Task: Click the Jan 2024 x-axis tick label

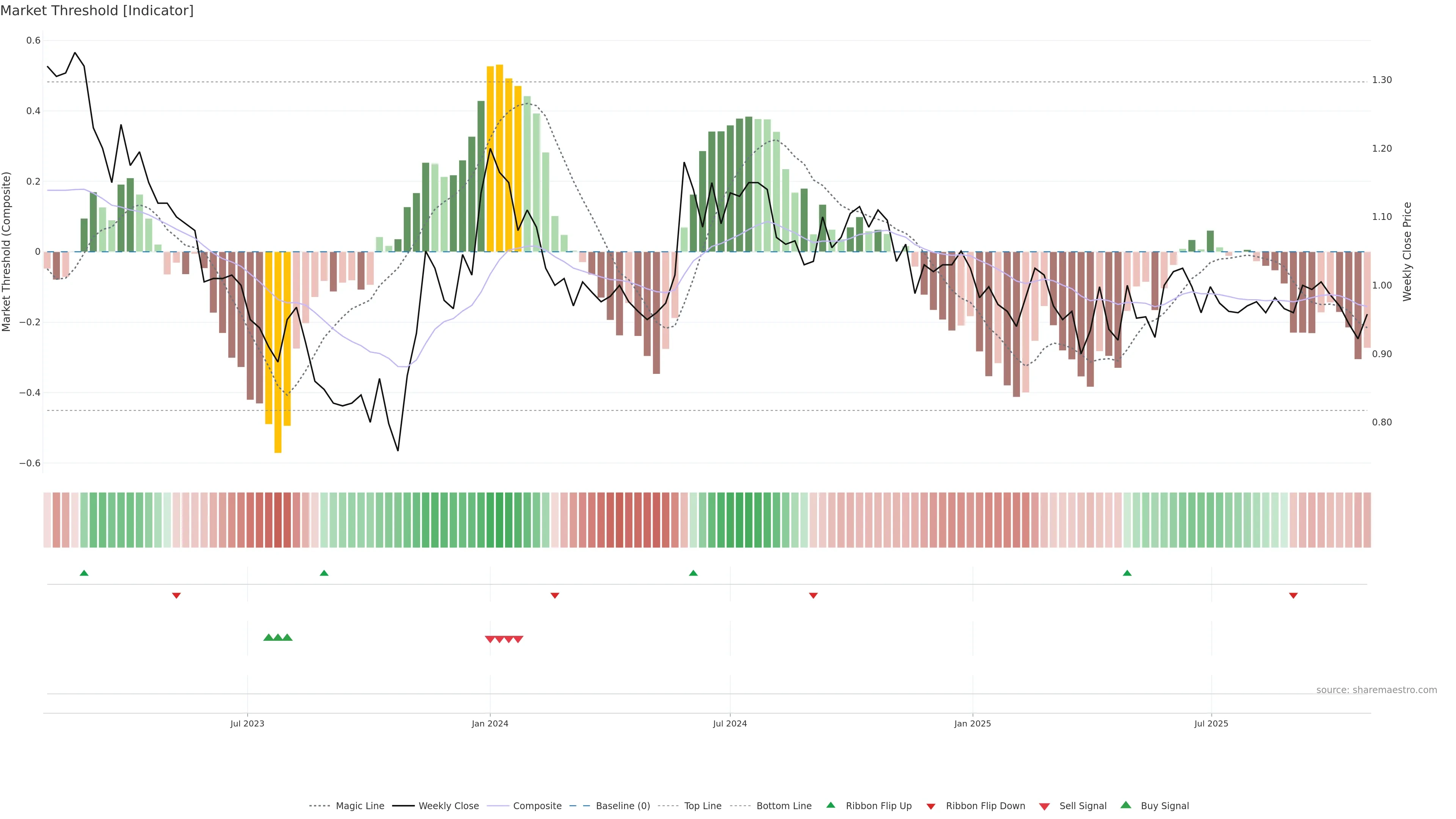Action: tap(490, 723)
